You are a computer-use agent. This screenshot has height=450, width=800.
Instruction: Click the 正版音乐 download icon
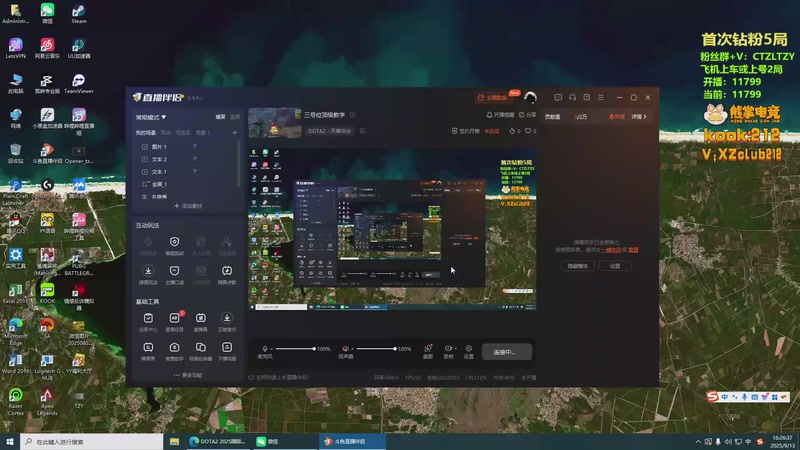point(227,322)
